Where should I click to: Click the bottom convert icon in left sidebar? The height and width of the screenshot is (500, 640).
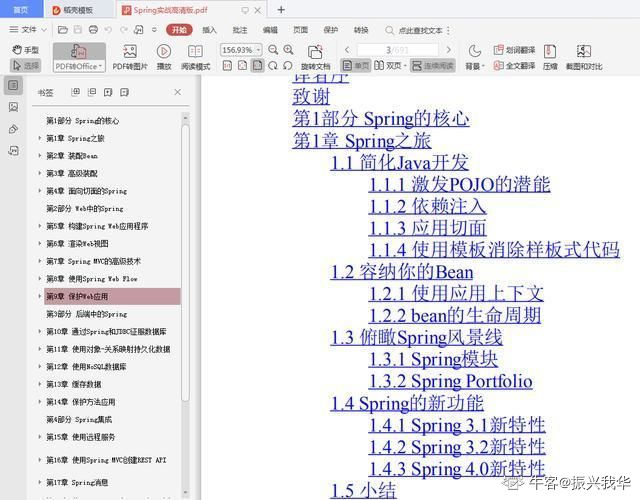click(13, 151)
